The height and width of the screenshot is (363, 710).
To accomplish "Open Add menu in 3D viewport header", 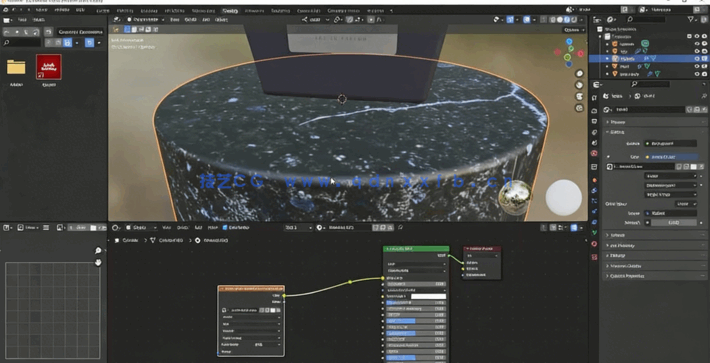I will [x=205, y=19].
